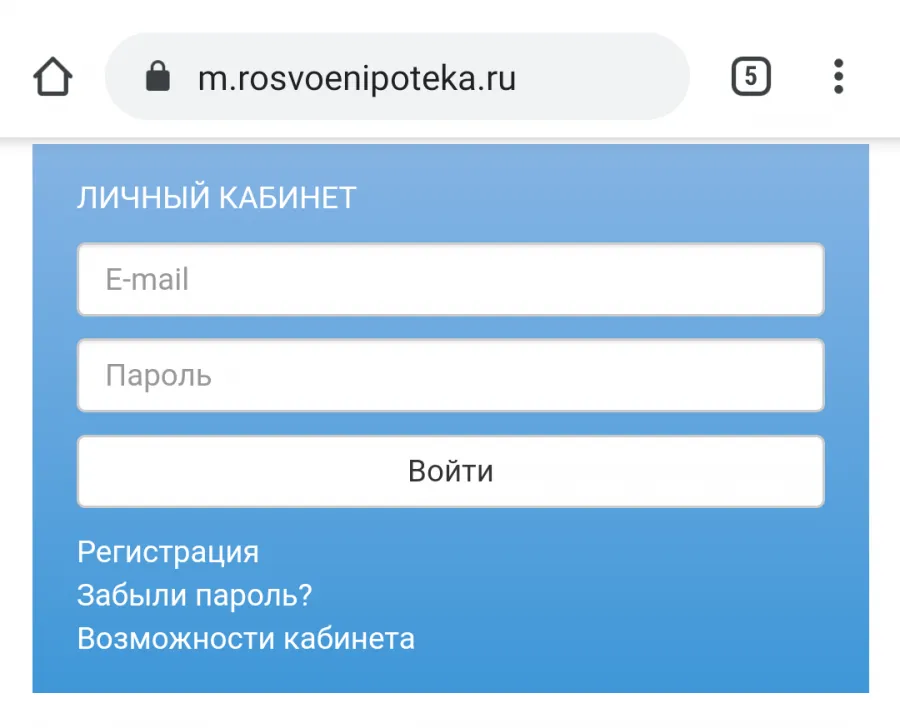Check the connection padlock beside the URL

[158, 76]
